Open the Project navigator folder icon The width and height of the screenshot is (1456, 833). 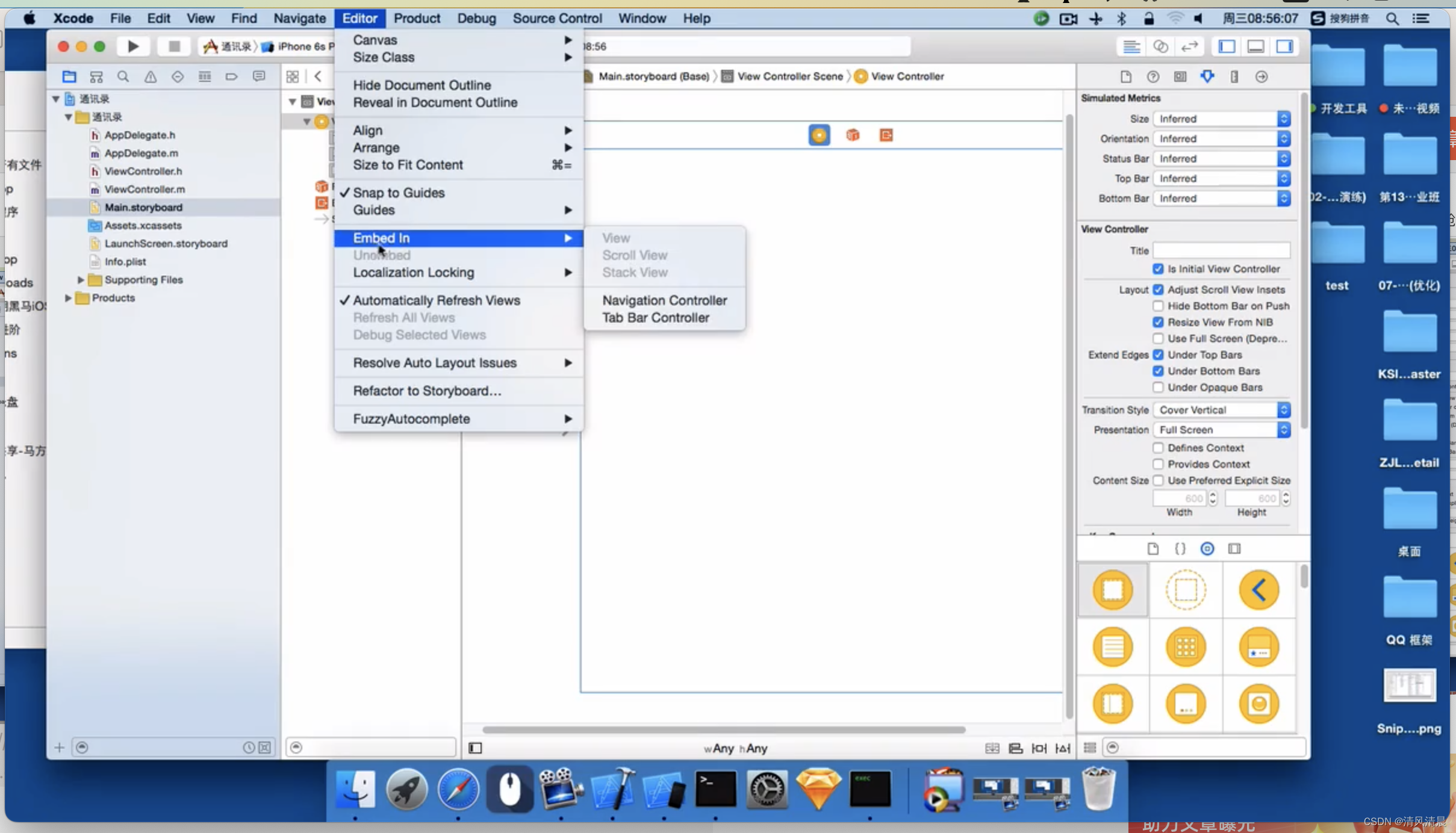coord(69,76)
